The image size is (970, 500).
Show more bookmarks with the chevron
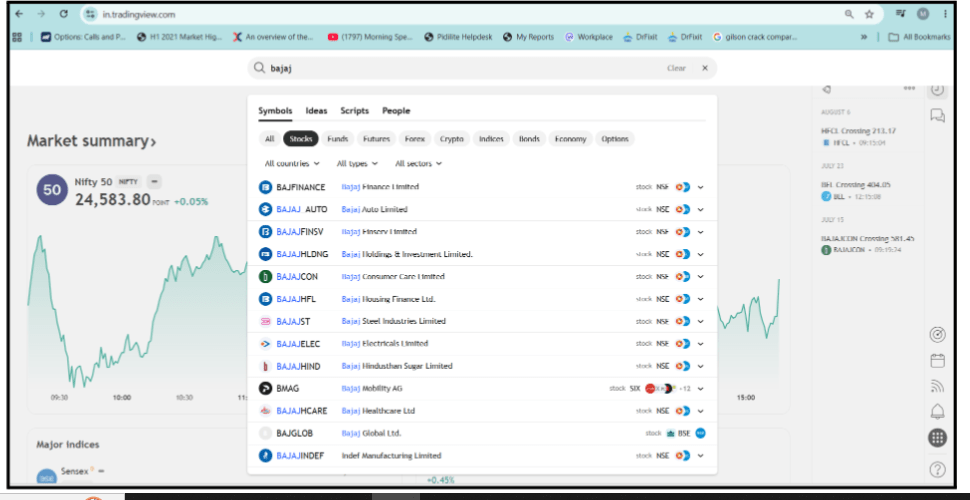864,37
